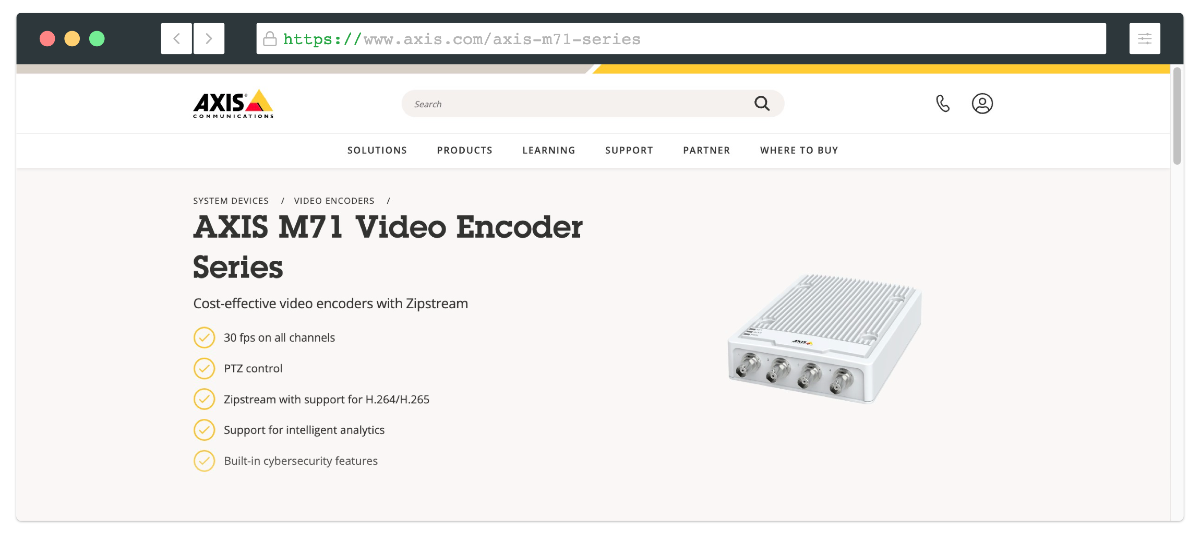This screenshot has height=534, width=1200.
Task: Click text 'Support for intelligent analytics'
Action: [304, 430]
